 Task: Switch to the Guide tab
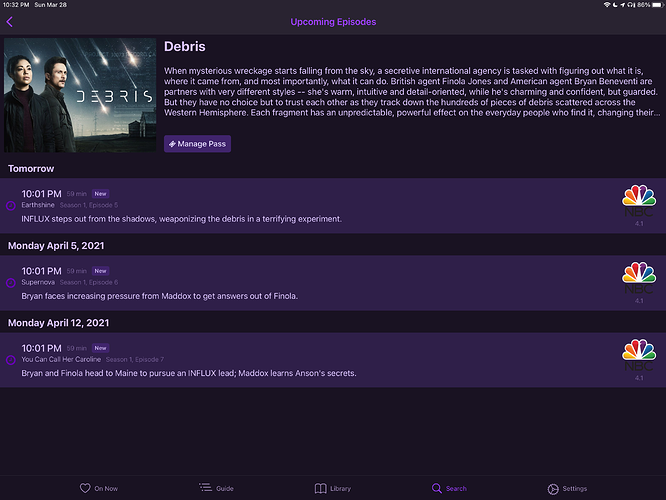pos(216,488)
